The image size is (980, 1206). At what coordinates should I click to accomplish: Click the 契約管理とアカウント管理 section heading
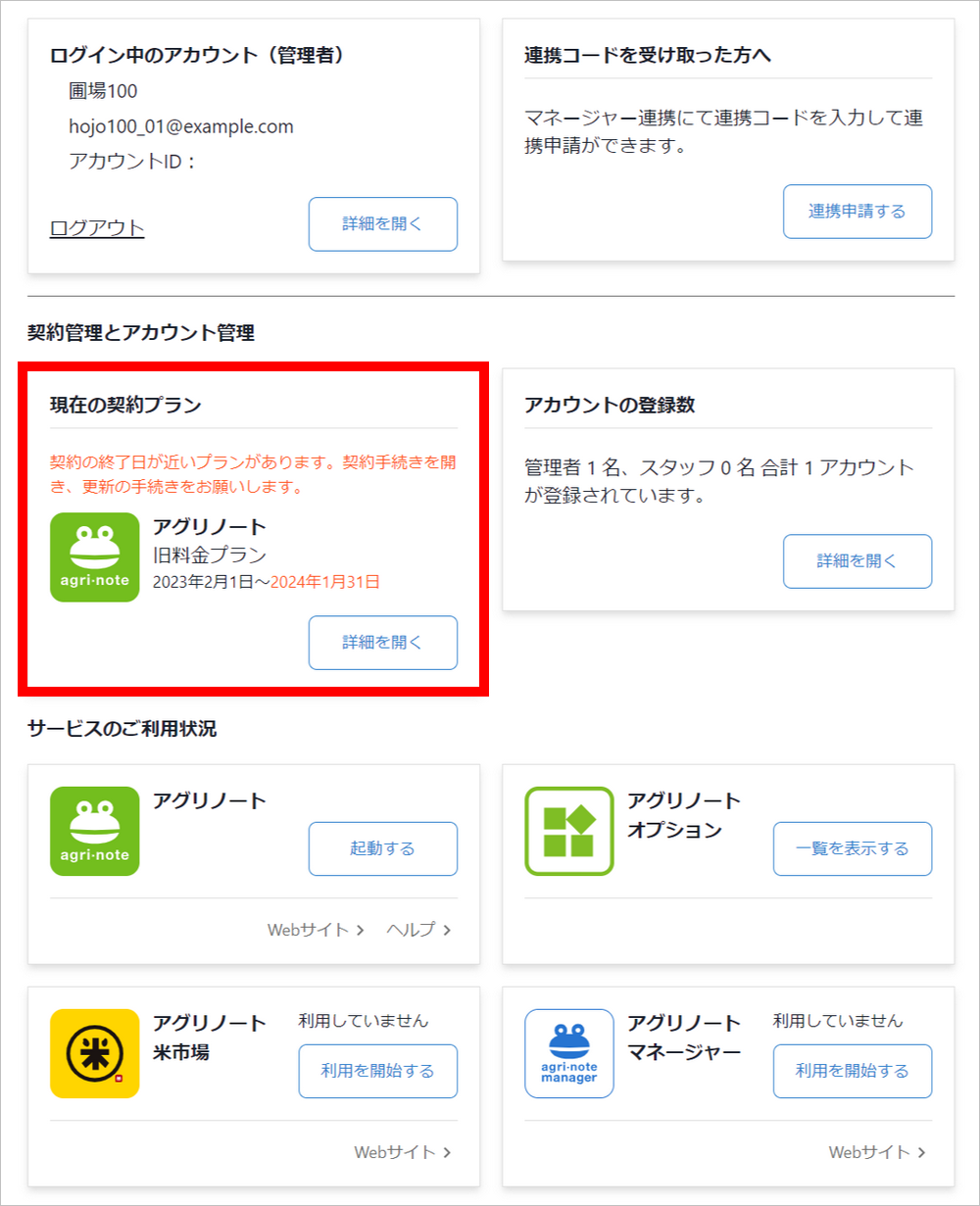(x=141, y=333)
